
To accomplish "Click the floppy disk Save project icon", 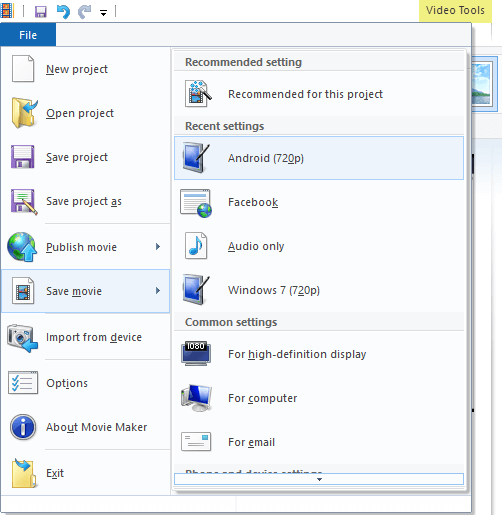I will (x=23, y=157).
